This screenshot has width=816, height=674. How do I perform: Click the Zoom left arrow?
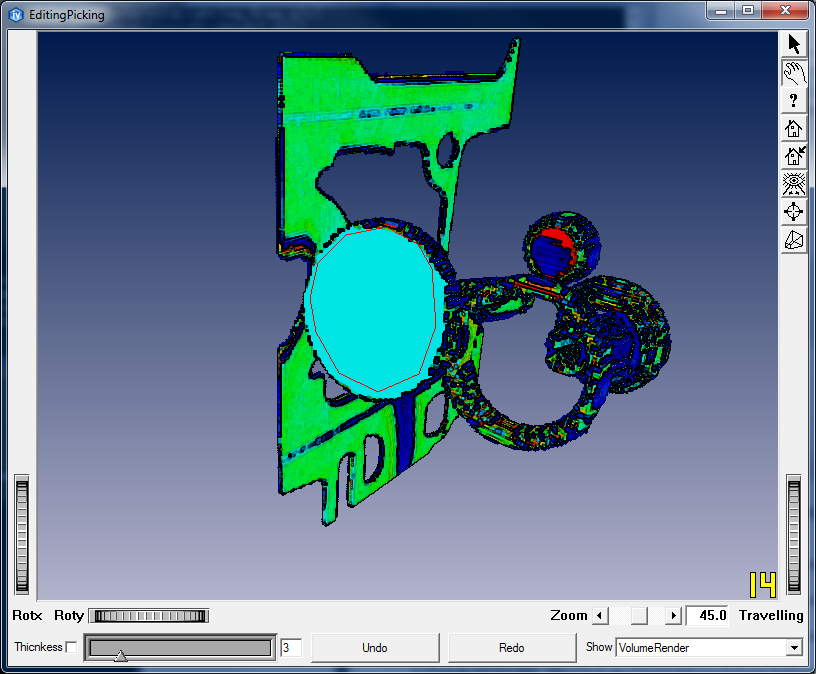pos(599,616)
